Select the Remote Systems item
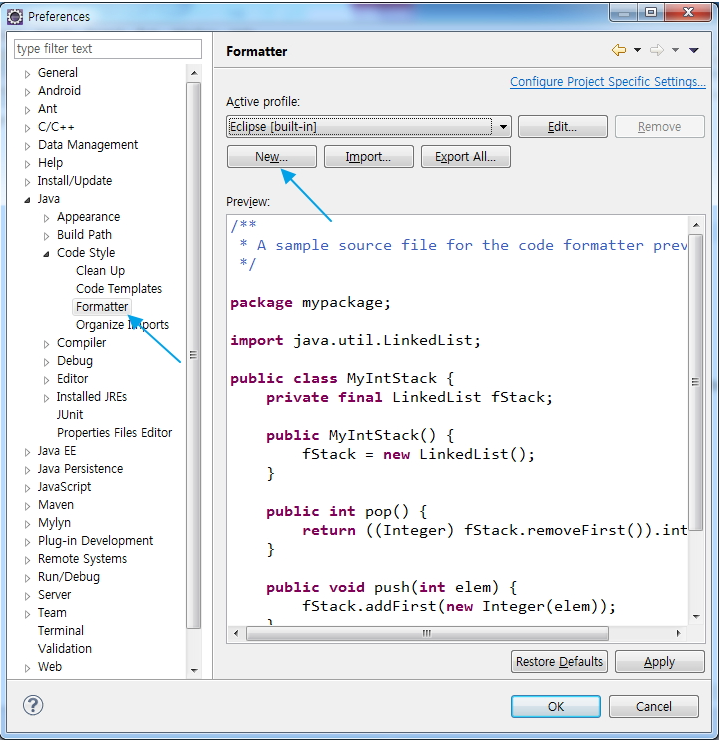The image size is (719, 741). (82, 559)
